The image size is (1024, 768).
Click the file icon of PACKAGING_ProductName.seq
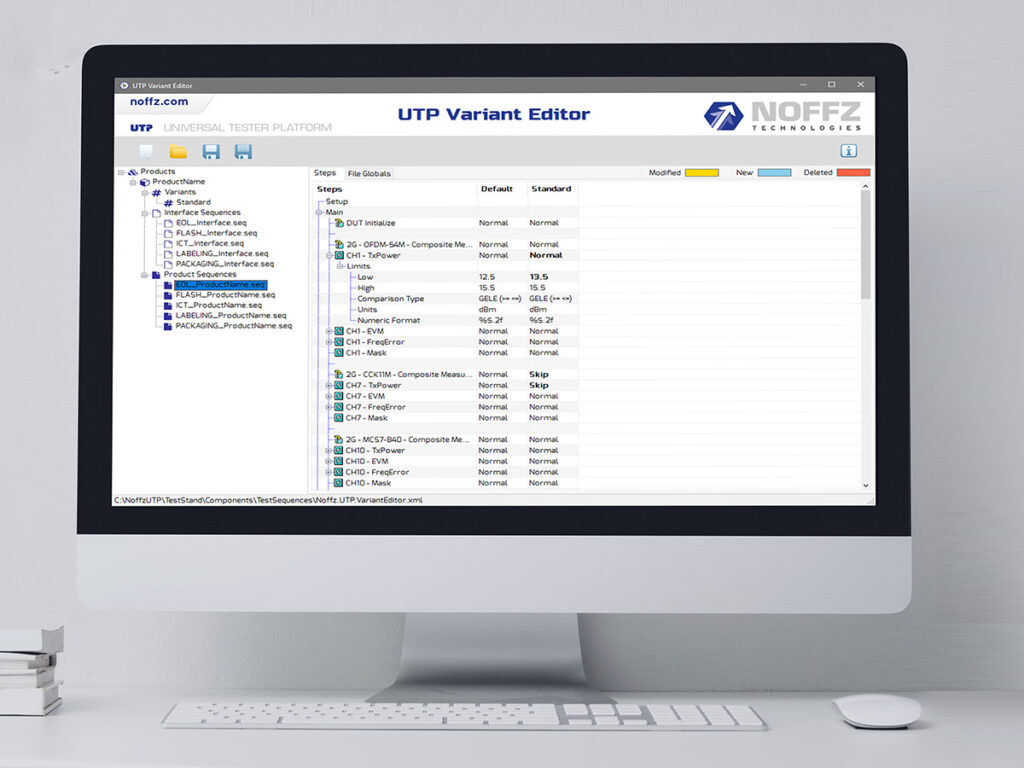point(168,326)
